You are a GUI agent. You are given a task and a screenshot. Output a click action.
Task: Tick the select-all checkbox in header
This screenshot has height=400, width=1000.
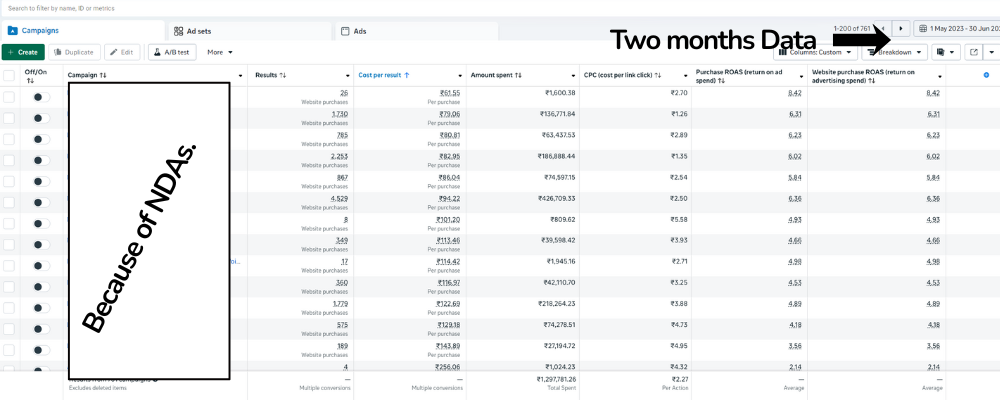[9, 75]
